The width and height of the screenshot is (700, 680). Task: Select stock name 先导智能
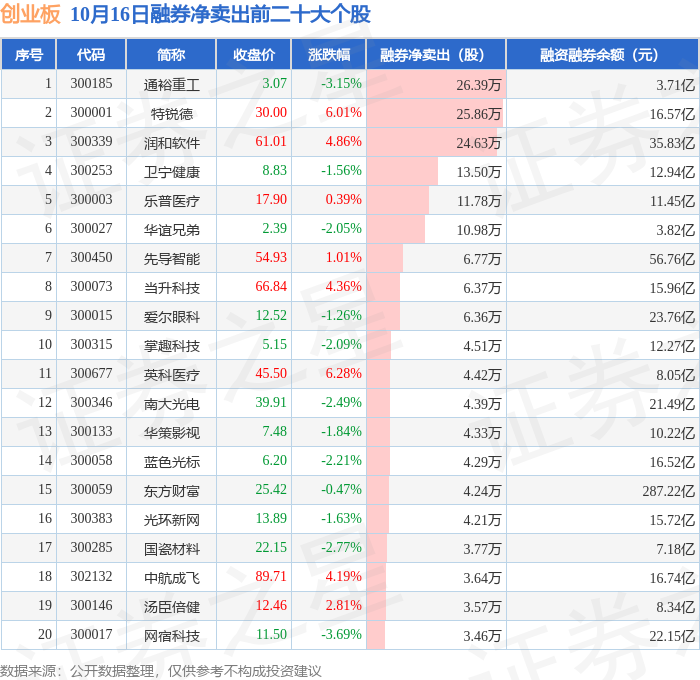point(171,259)
